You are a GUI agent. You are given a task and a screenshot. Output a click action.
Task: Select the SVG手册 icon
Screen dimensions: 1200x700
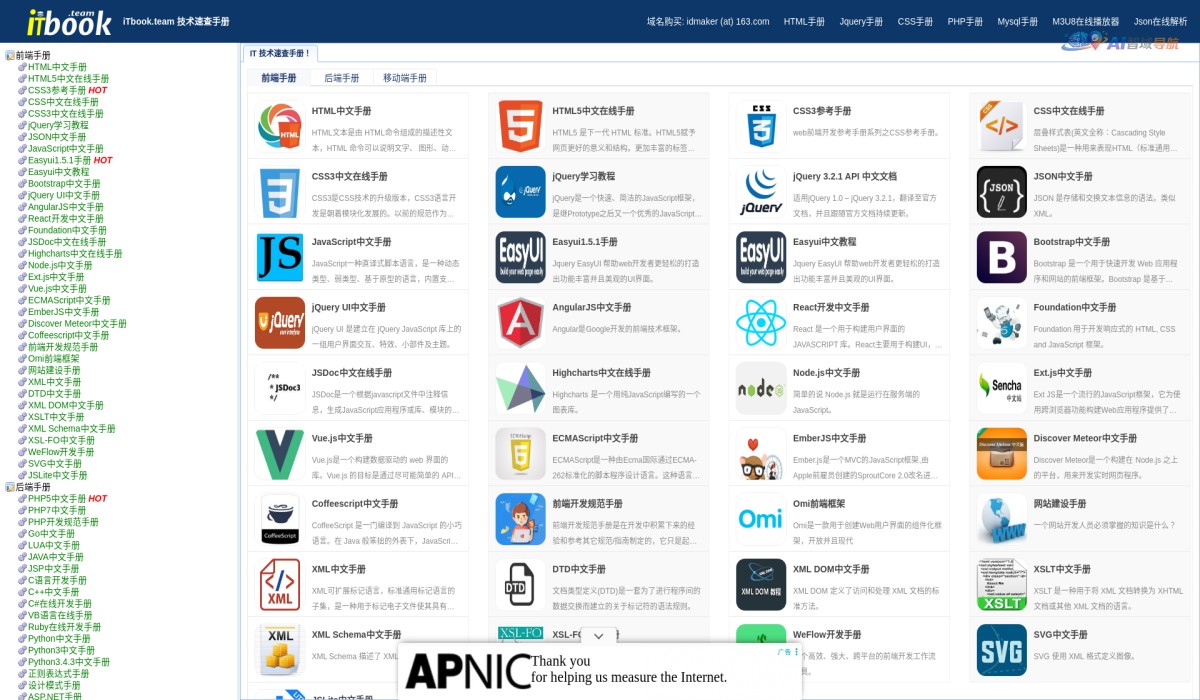coord(1001,650)
